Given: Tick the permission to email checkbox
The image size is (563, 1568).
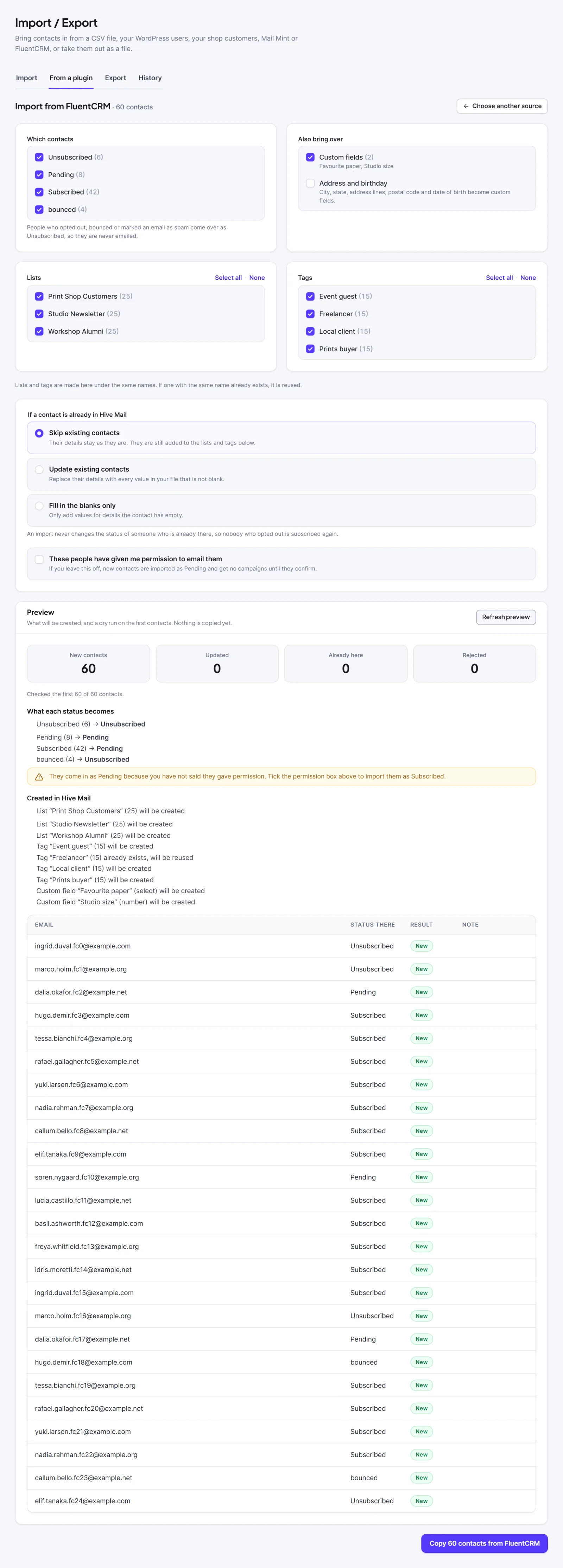Looking at the screenshot, I should [x=39, y=559].
